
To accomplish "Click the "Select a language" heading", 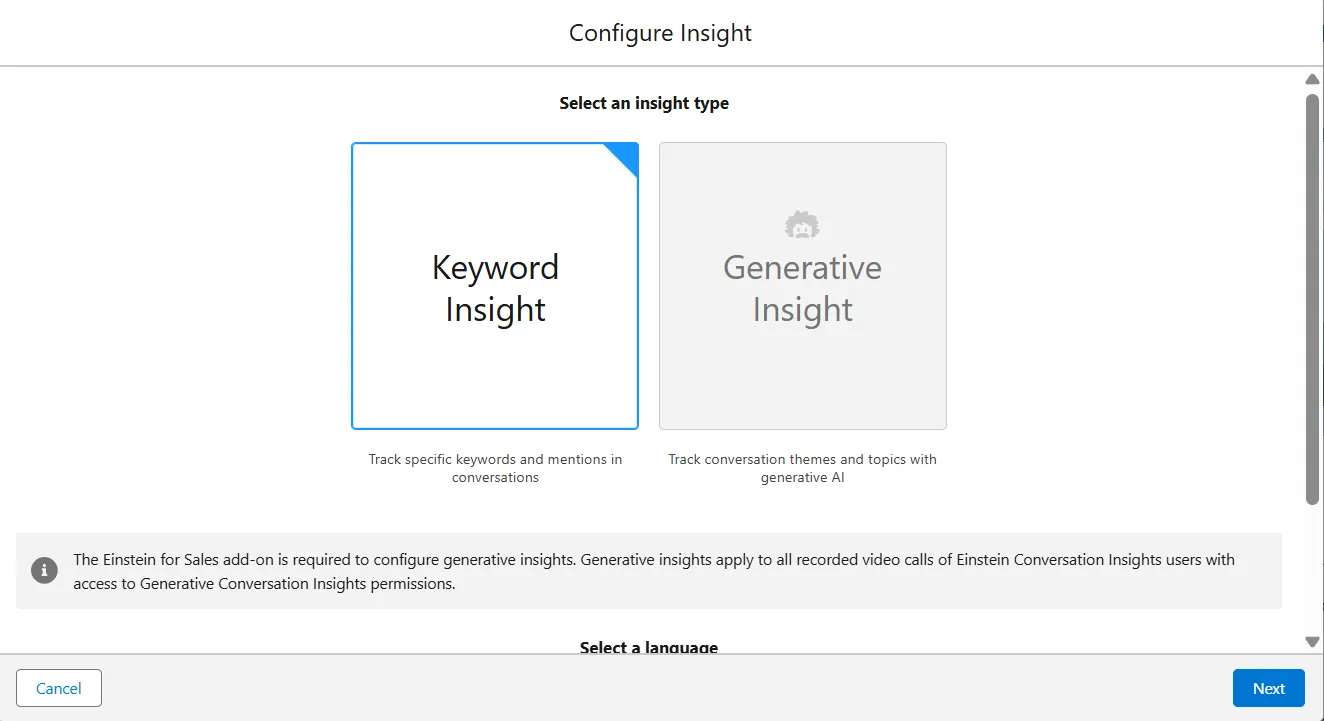I will pyautogui.click(x=648, y=647).
